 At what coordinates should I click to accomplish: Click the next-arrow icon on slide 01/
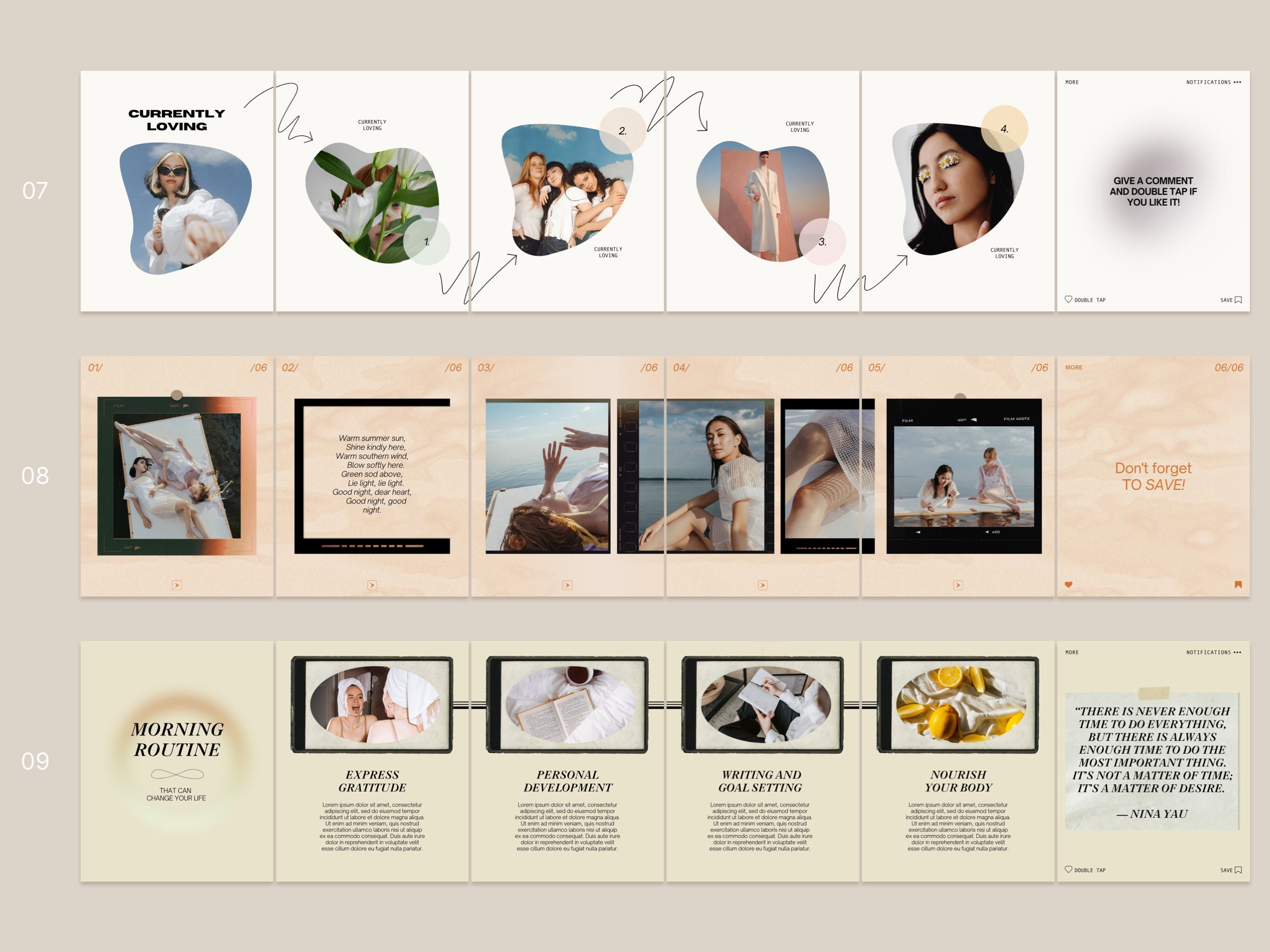pos(177,585)
